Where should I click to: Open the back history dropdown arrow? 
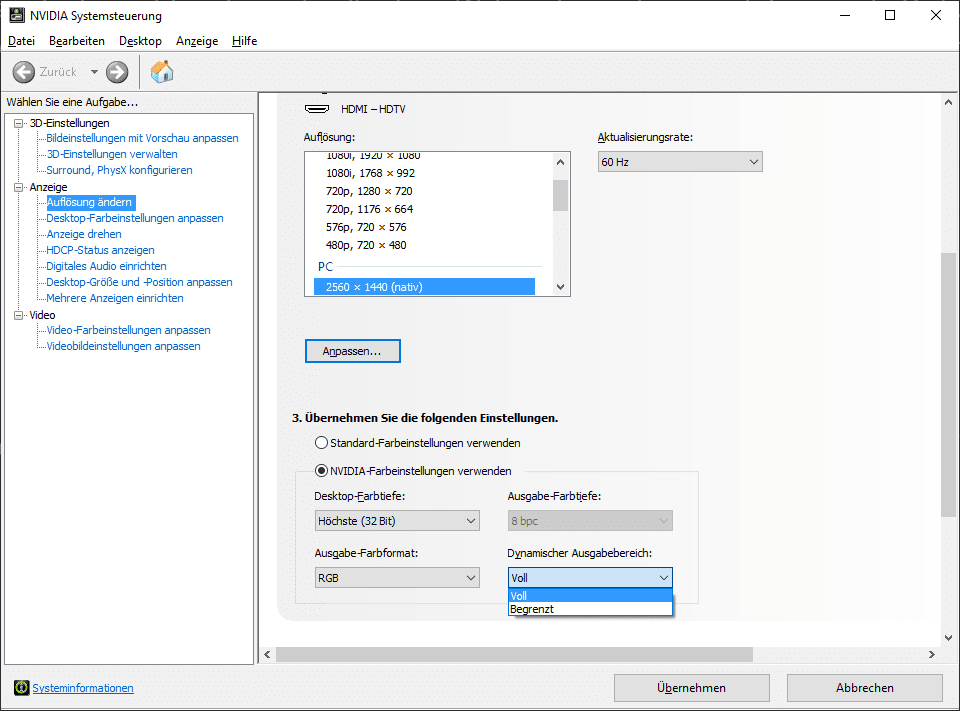94,72
